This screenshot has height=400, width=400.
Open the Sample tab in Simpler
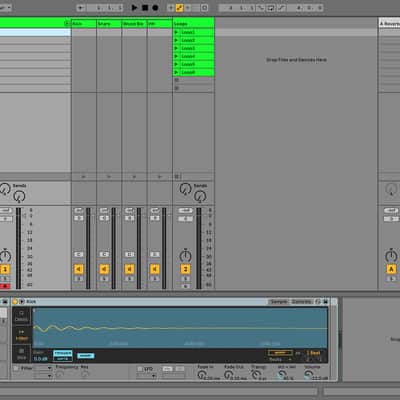click(x=279, y=302)
